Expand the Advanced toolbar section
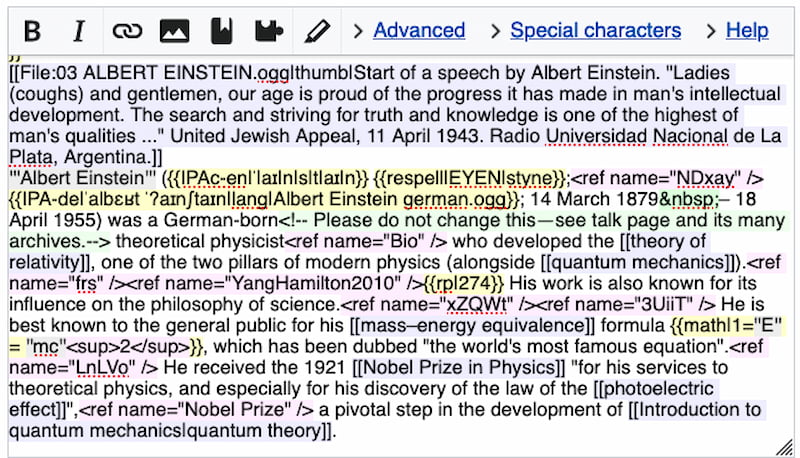Viewport: 800px width, 458px height. click(x=419, y=31)
